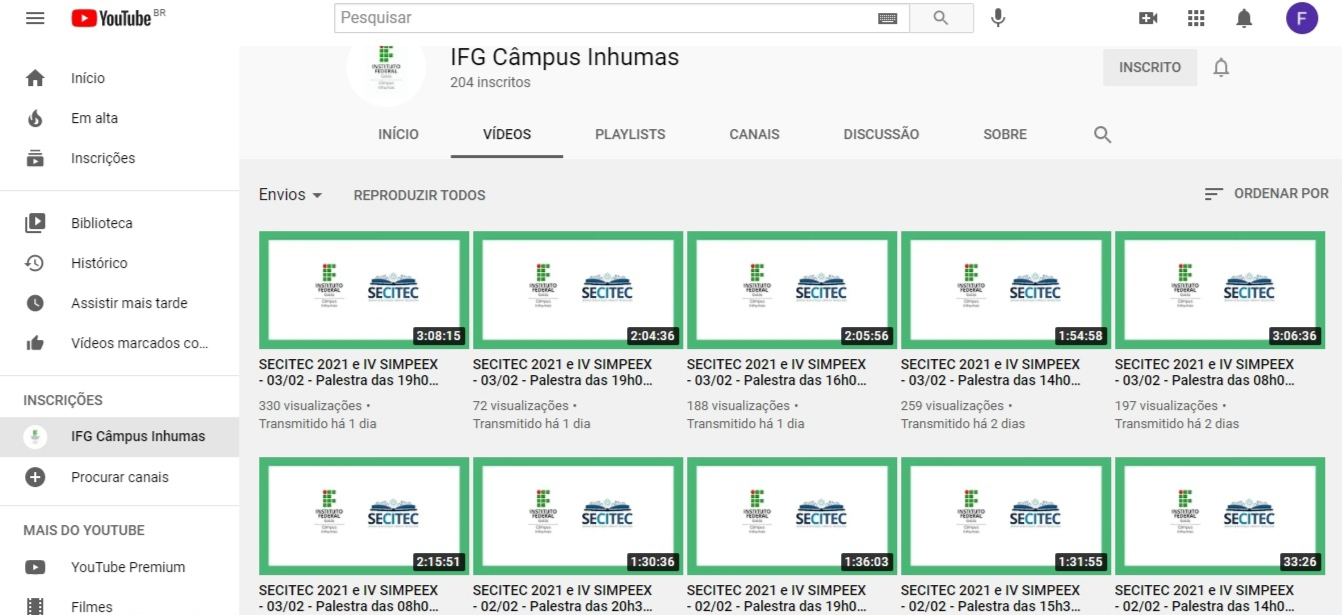The width and height of the screenshot is (1342, 615).
Task: Switch to the PLAYLISTS tab
Action: pyautogui.click(x=630, y=134)
